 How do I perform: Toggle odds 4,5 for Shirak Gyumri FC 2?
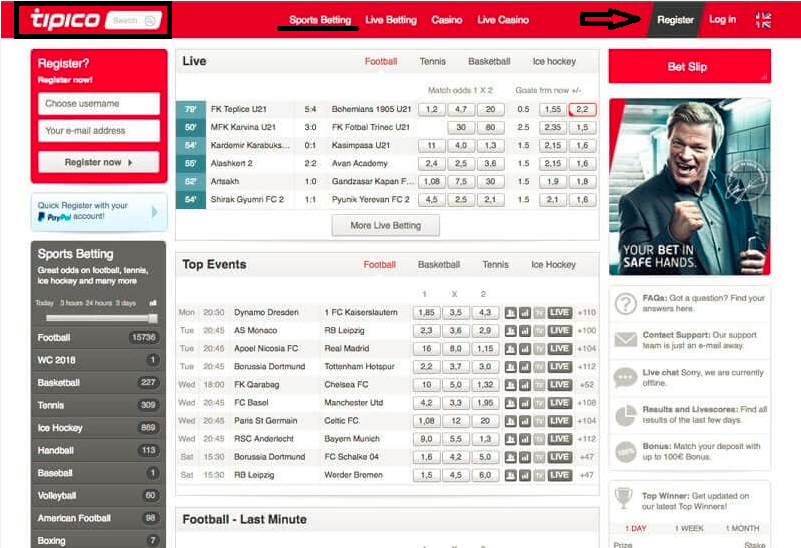432,200
